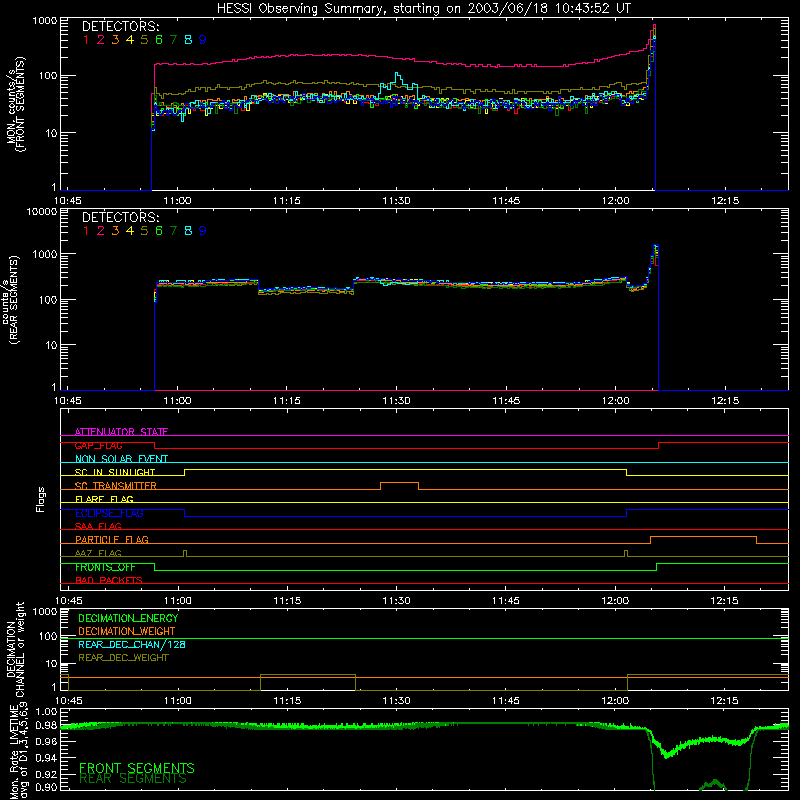Click the vertical 'Flags' axis title
Screen dimensions: 800x800
pyautogui.click(x=41, y=499)
